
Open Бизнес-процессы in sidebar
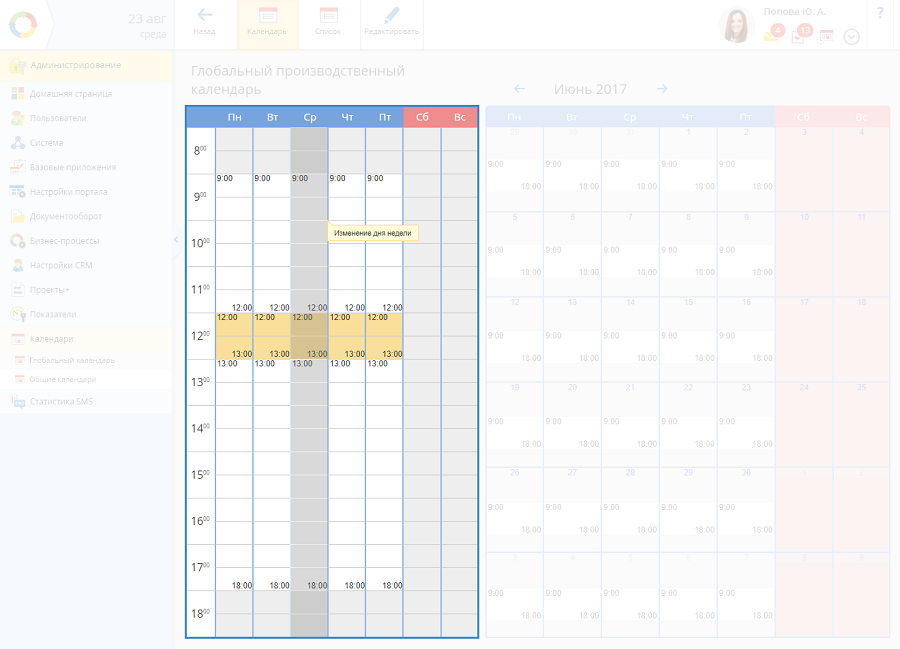pos(86,241)
